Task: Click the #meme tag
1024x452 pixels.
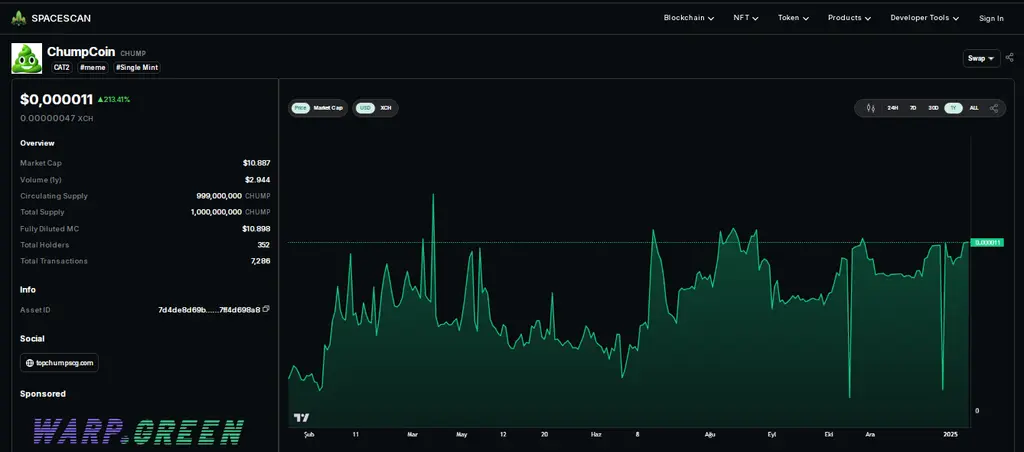Action: tap(93, 67)
